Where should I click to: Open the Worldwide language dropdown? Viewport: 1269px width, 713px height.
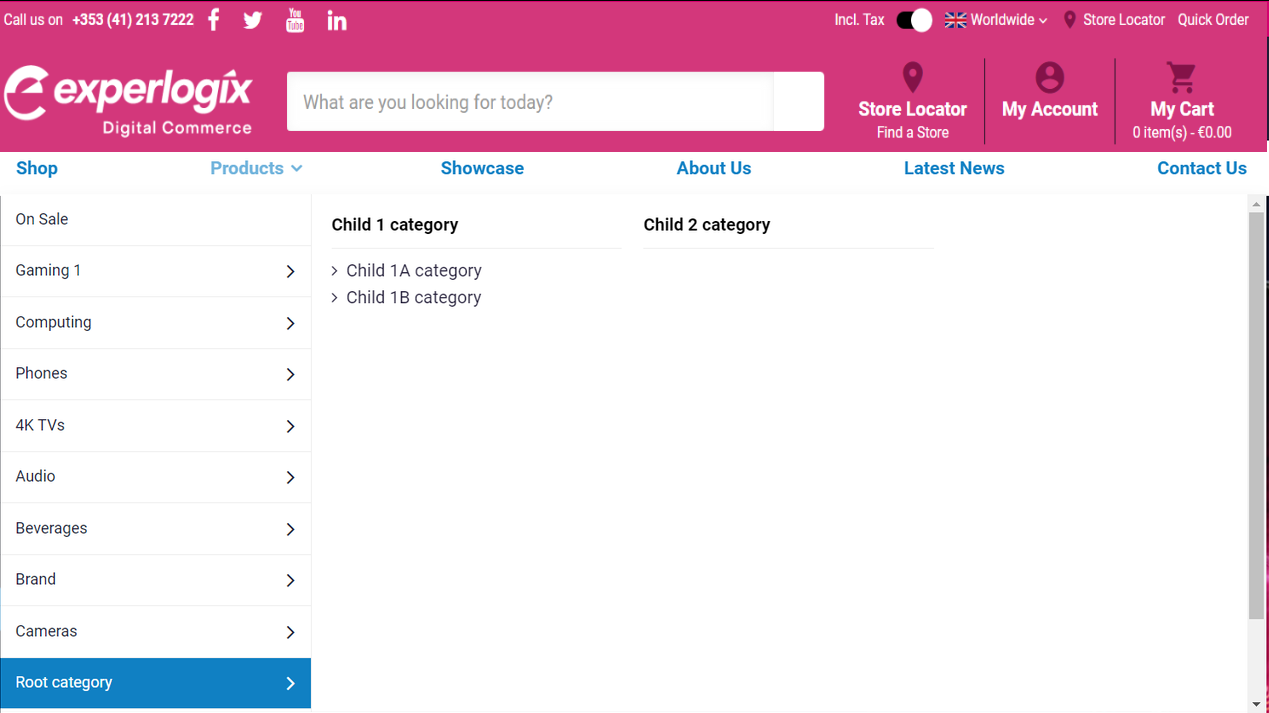click(996, 20)
